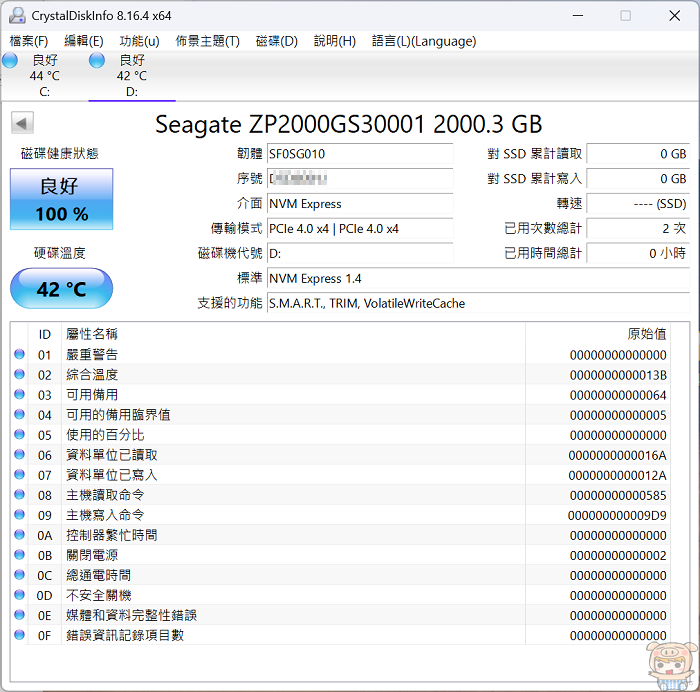The image size is (700, 692).
Task: Click the status orb for drive D:
Action: click(97, 61)
